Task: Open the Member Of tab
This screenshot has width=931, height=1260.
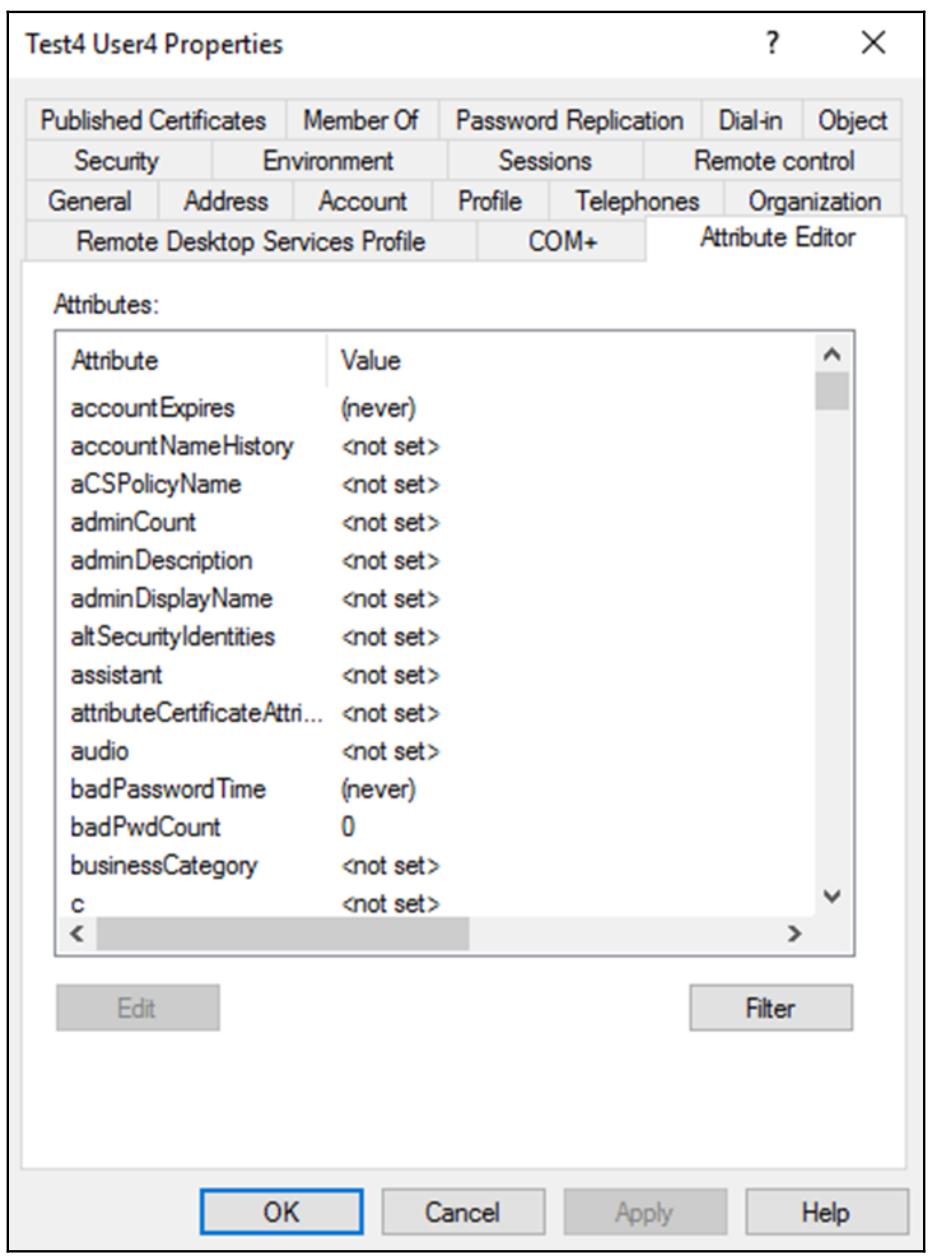Action: click(361, 120)
